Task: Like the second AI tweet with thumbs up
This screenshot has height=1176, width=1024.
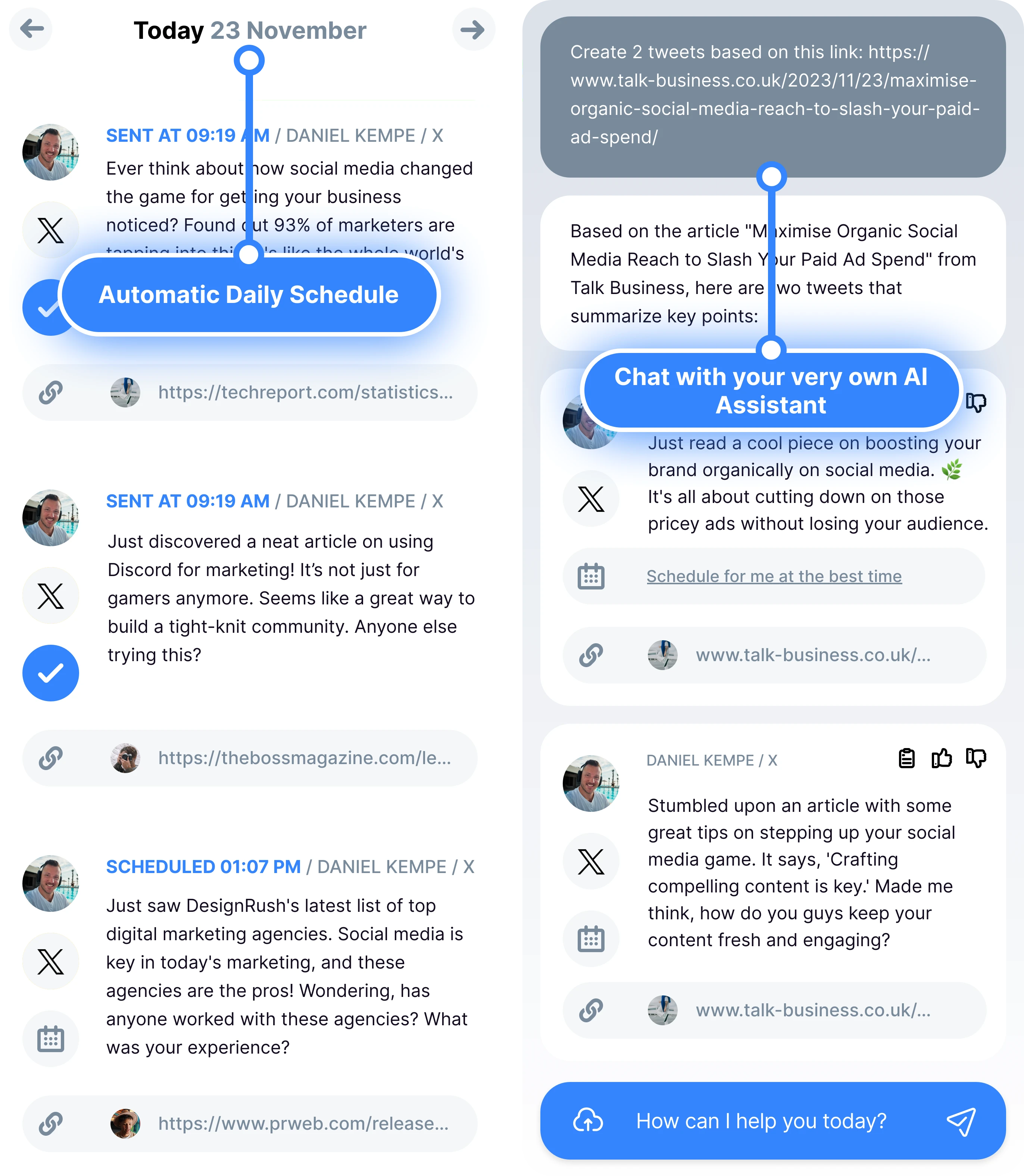Action: 942,758
